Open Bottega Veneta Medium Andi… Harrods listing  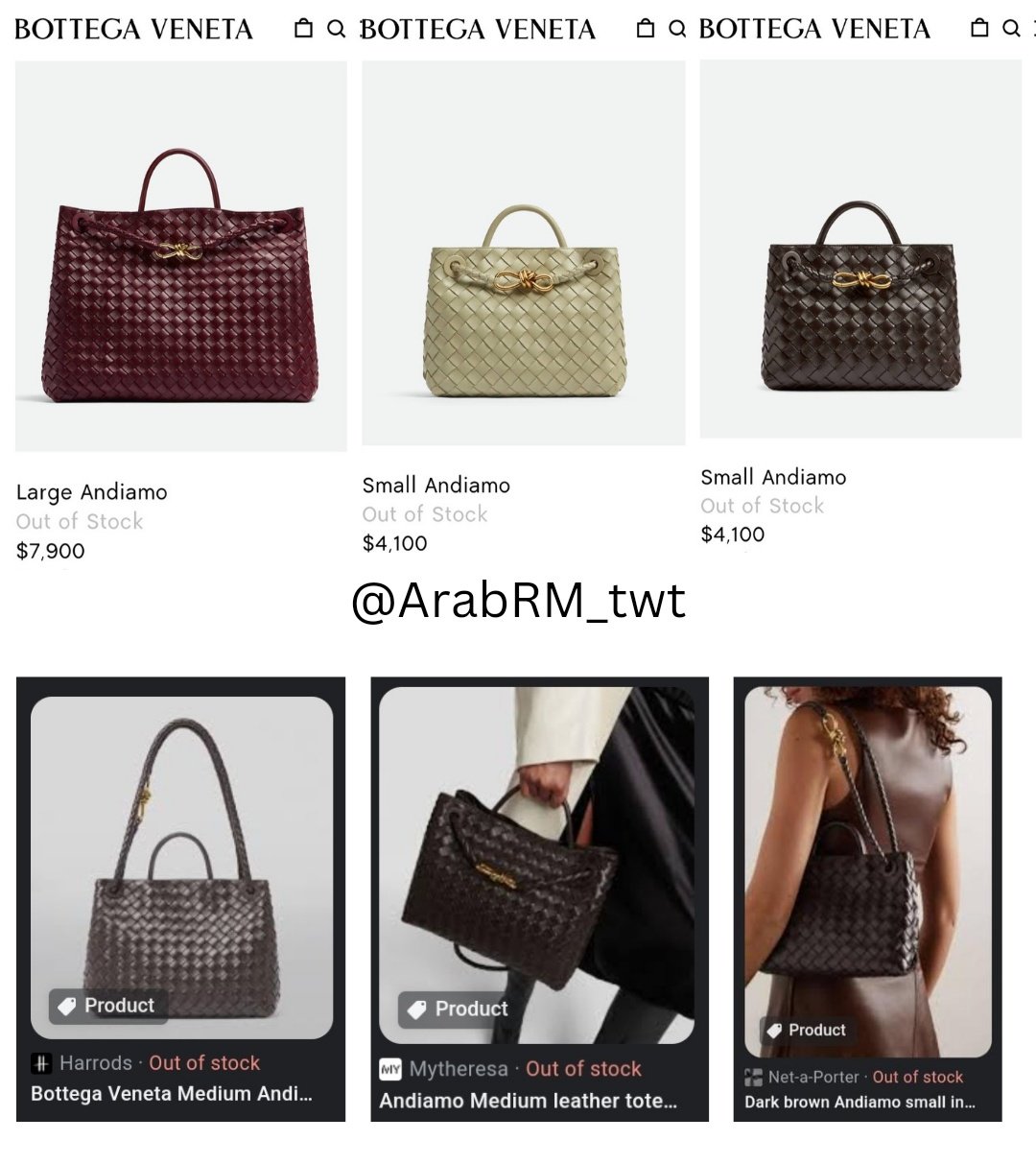click(x=172, y=1094)
